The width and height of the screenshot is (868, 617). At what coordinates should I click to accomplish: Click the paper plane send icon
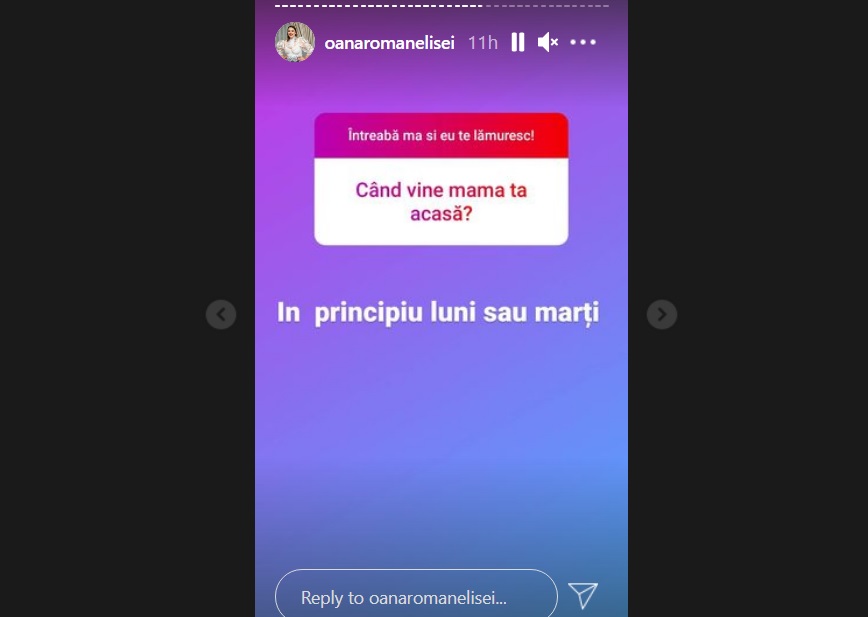(x=583, y=595)
